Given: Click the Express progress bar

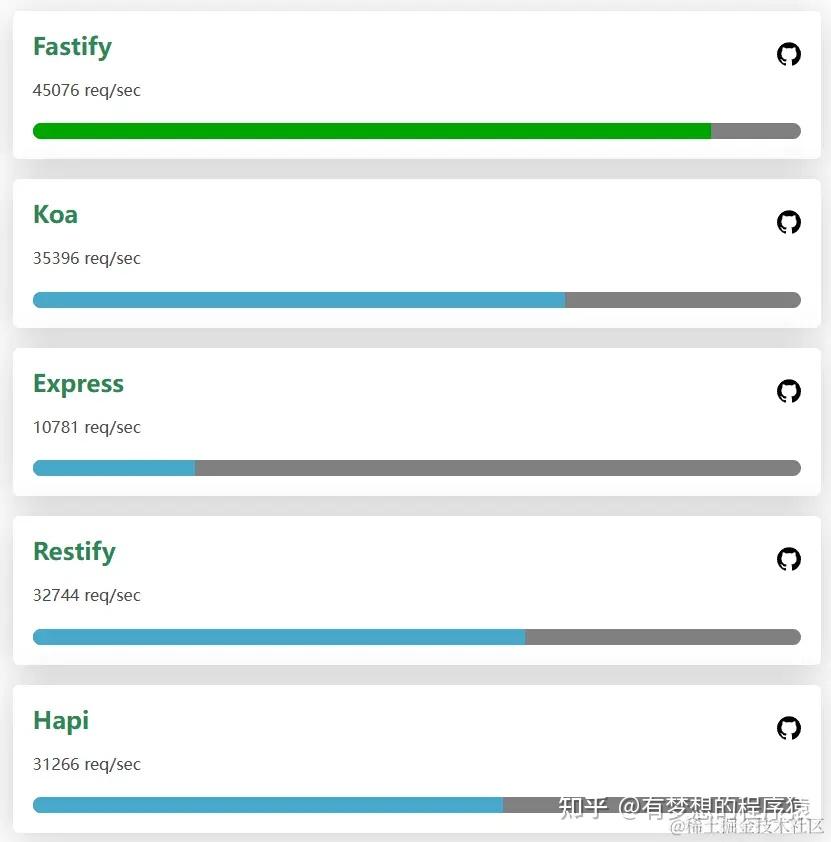Looking at the screenshot, I should pyautogui.click(x=113, y=467).
